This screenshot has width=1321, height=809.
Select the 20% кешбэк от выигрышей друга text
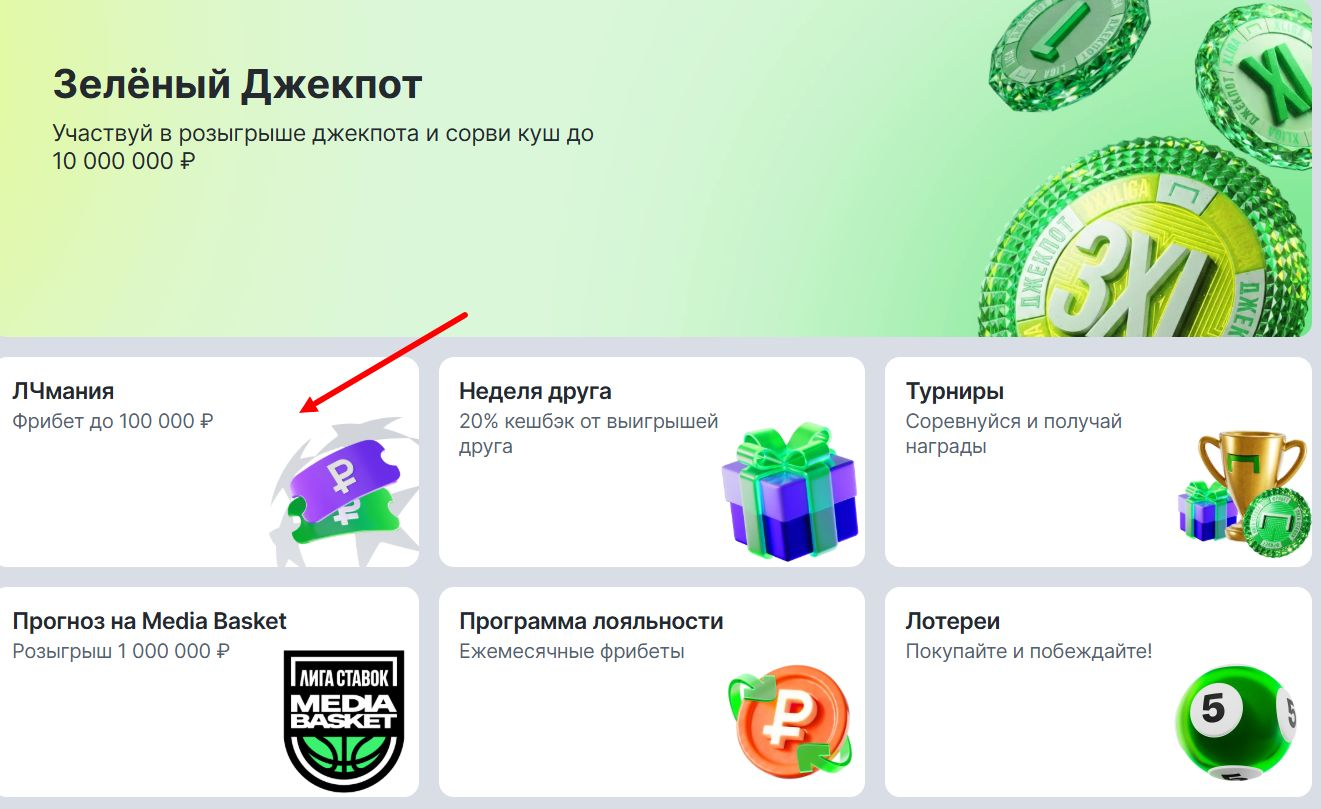coord(589,434)
